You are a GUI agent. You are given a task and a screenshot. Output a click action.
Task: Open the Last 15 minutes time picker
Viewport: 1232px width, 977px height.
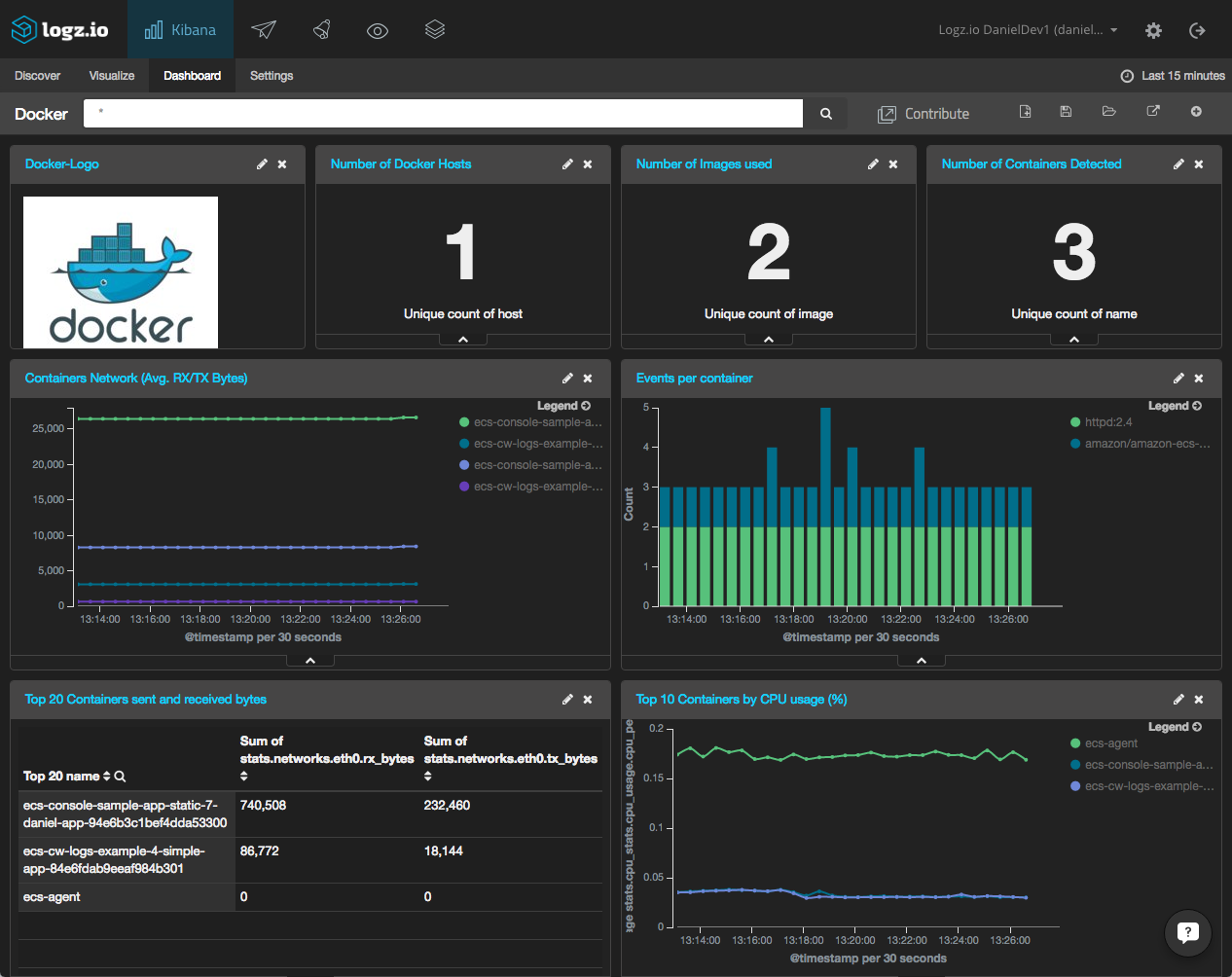(x=1173, y=76)
